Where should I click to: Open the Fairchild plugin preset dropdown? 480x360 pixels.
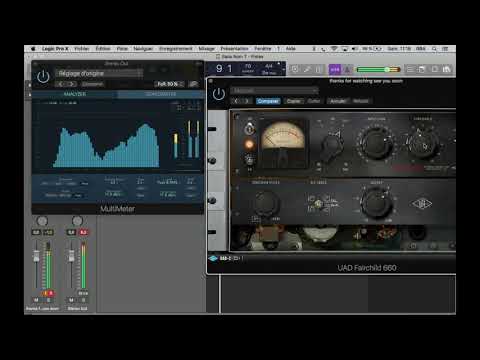(274, 90)
